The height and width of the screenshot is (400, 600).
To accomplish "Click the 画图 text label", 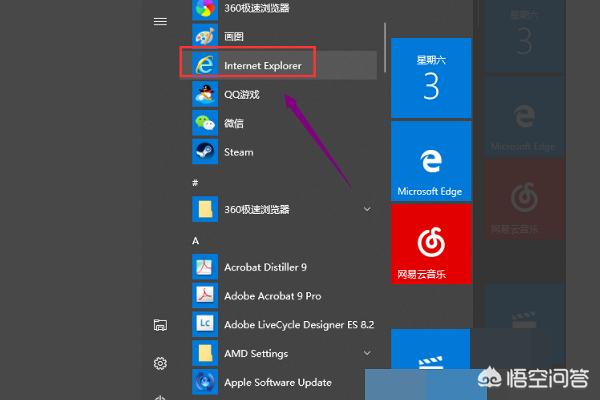I will tap(234, 37).
